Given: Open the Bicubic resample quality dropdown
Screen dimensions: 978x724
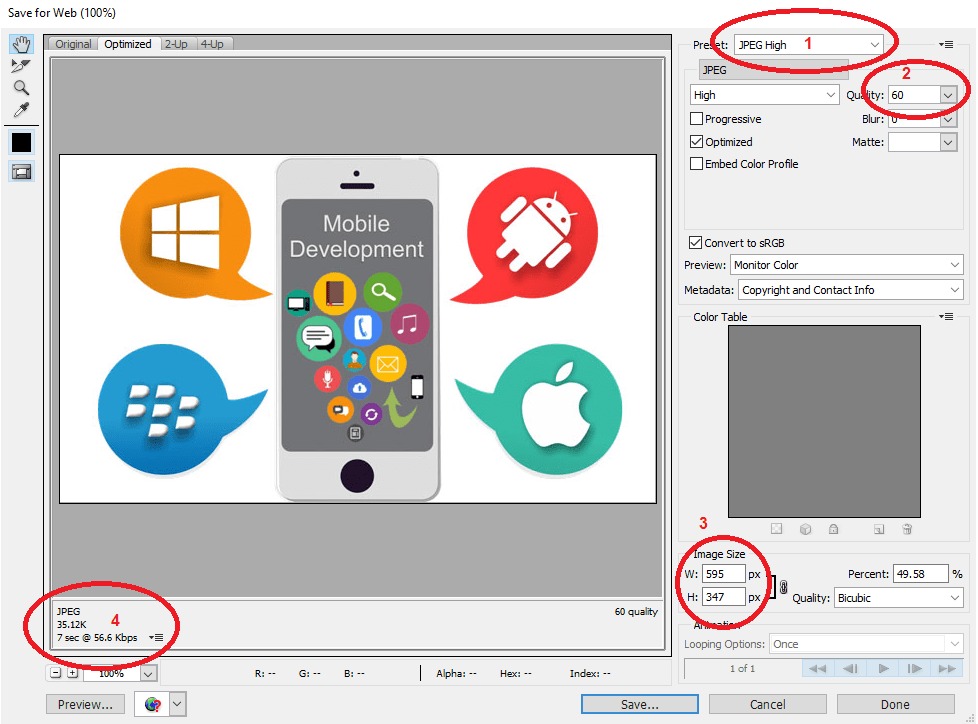Looking at the screenshot, I should 898,598.
